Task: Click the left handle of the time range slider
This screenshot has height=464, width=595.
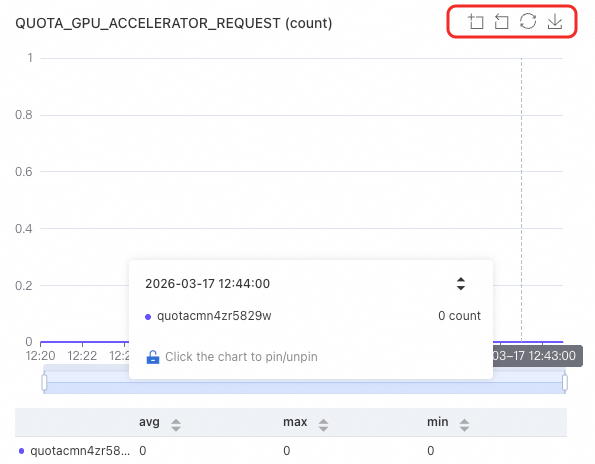Action: tap(44, 382)
